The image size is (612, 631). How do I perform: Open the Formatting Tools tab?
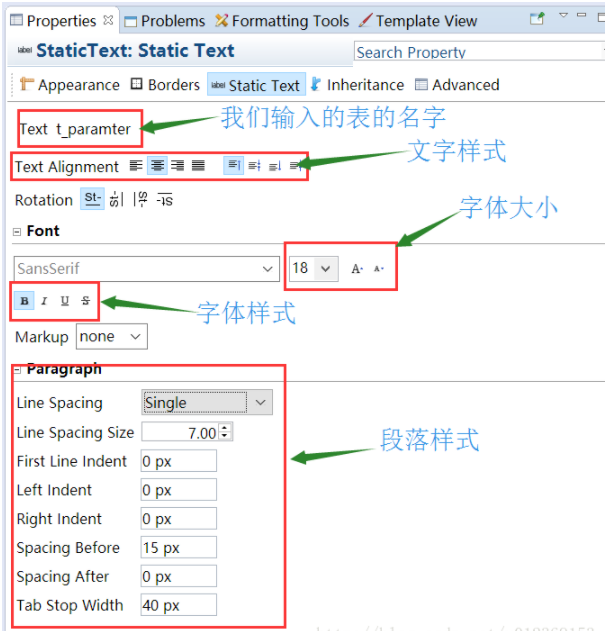pyautogui.click(x=282, y=21)
